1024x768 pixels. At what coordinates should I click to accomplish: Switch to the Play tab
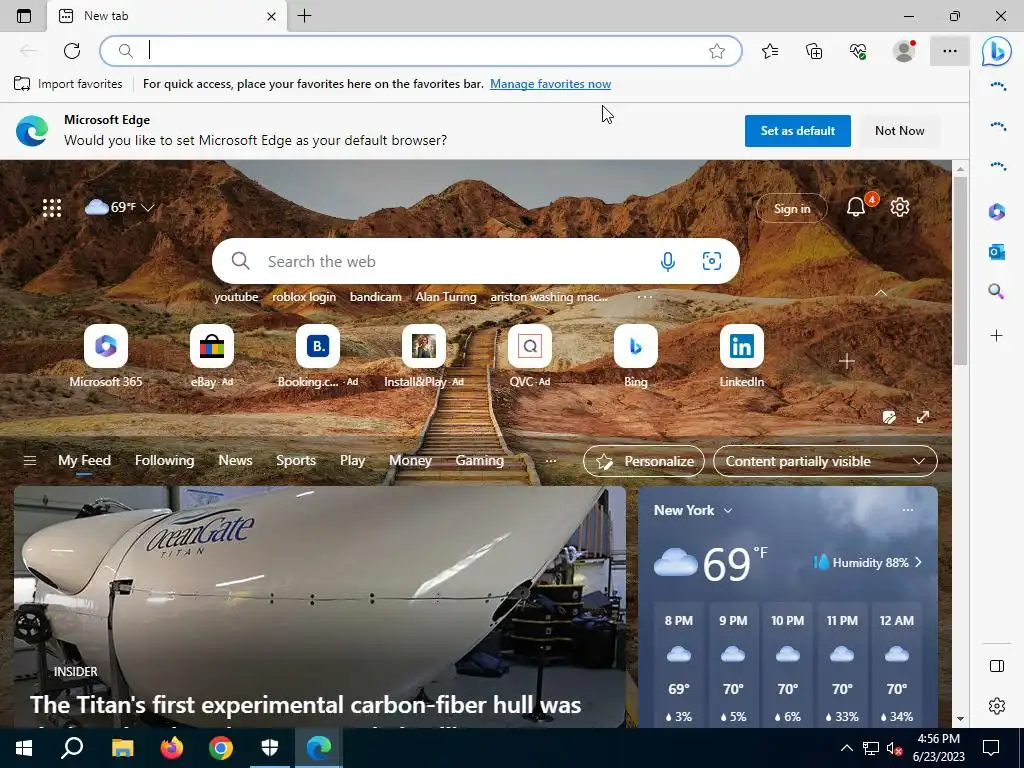352,460
